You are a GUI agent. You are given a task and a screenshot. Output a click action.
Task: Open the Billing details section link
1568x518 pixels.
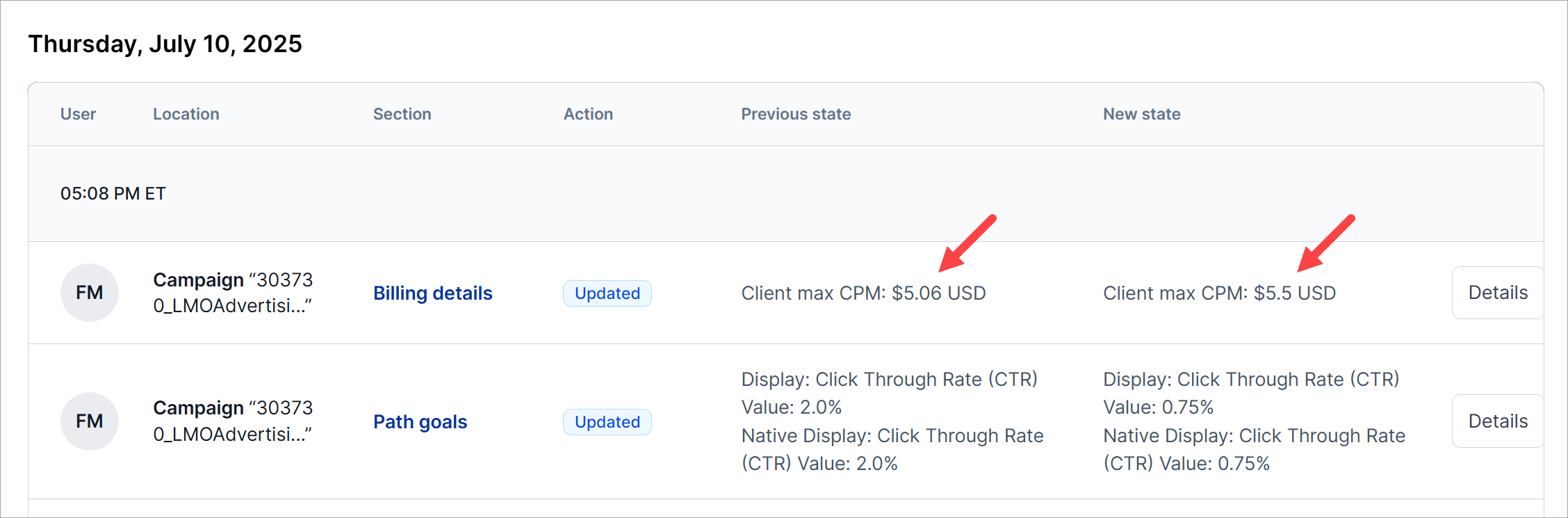432,293
